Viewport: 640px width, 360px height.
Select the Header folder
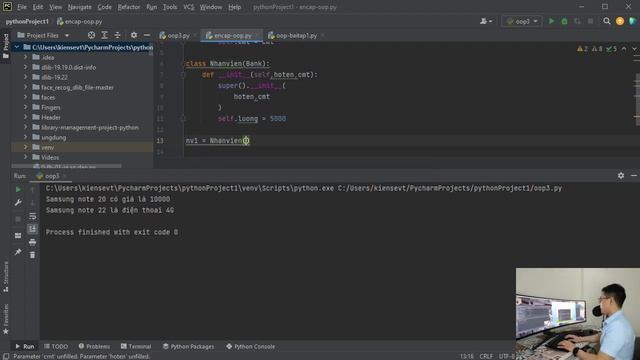51,117
